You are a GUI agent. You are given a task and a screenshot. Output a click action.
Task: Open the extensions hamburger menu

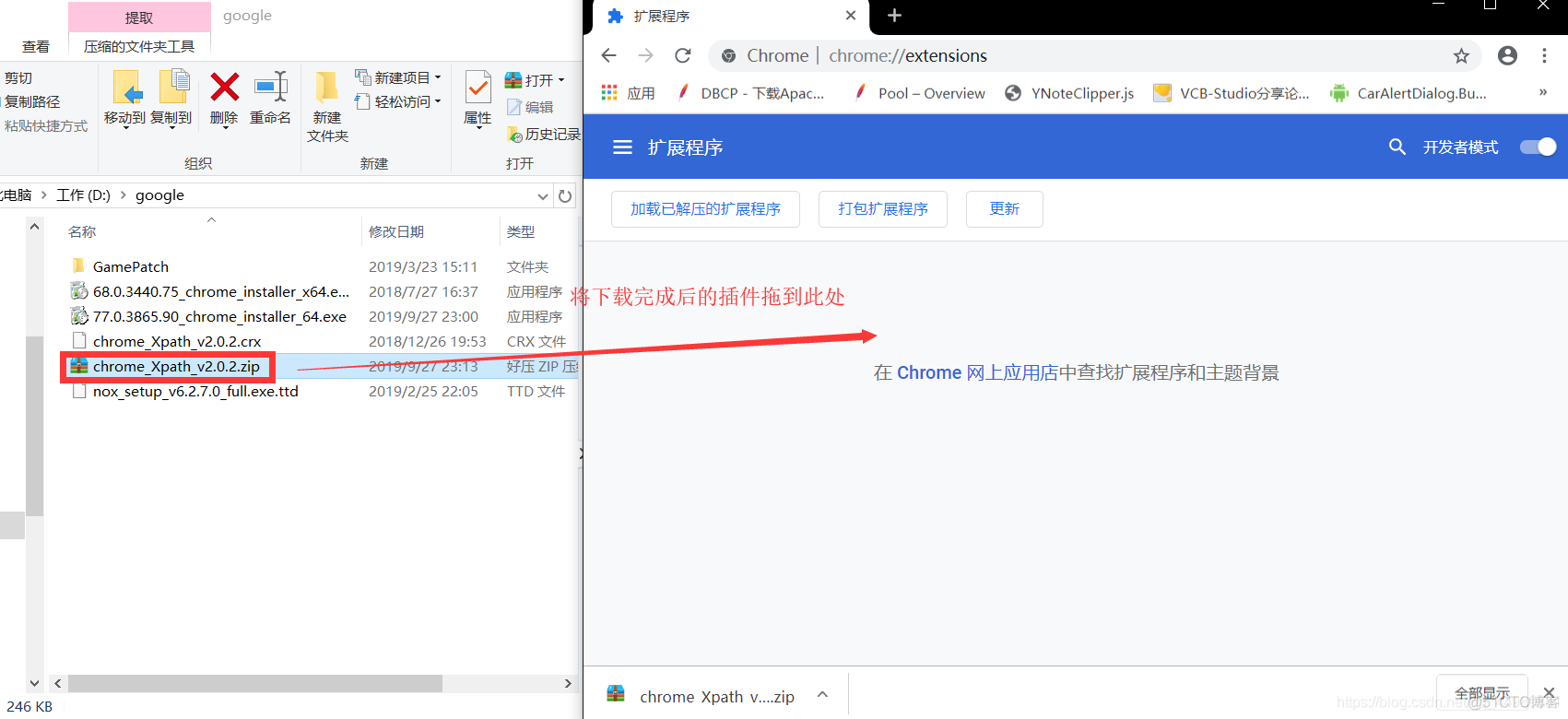(x=622, y=147)
